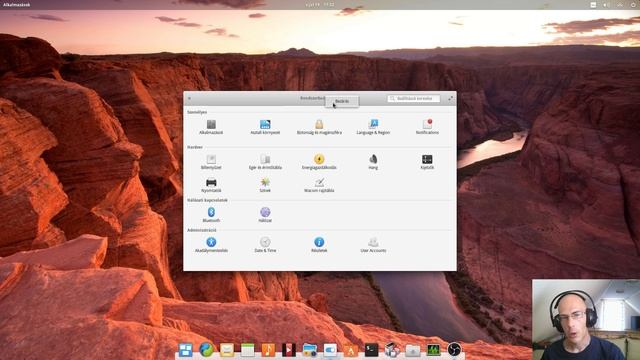640x360 pixels.
Task: Open the session power indicator in the top panel
Action: click(633, 4)
